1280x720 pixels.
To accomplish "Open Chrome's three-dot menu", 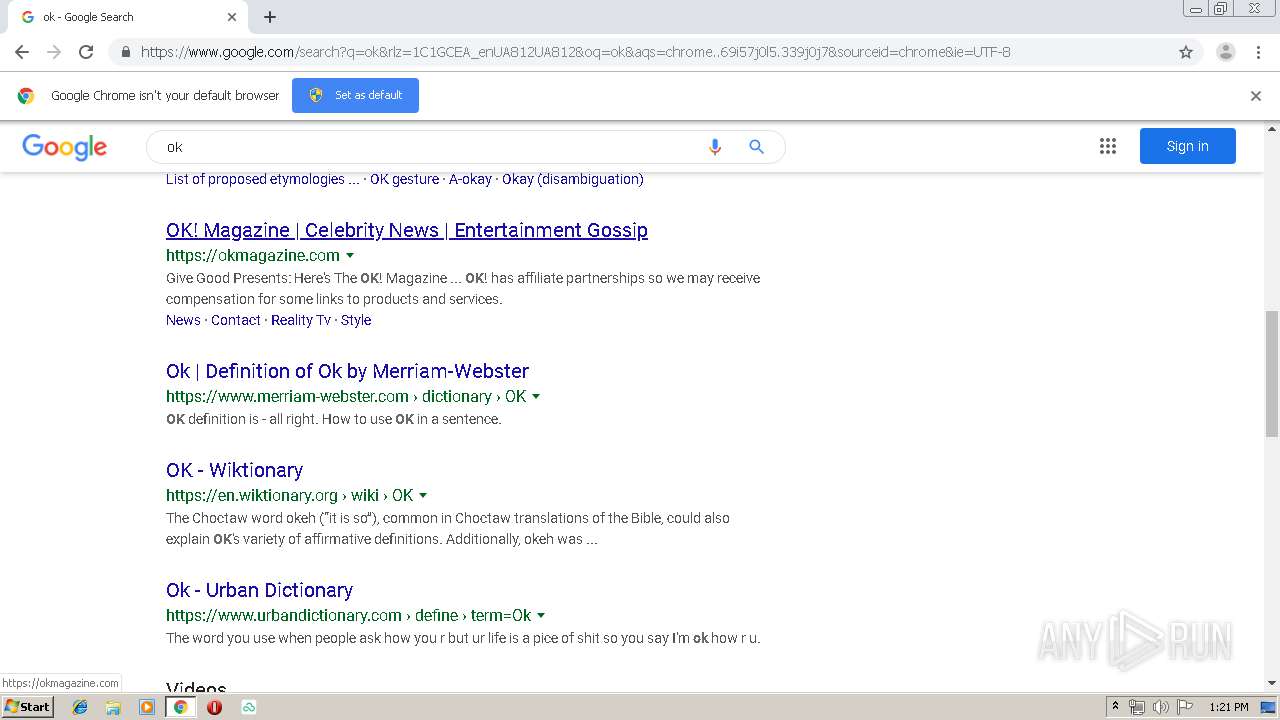I will point(1258,52).
